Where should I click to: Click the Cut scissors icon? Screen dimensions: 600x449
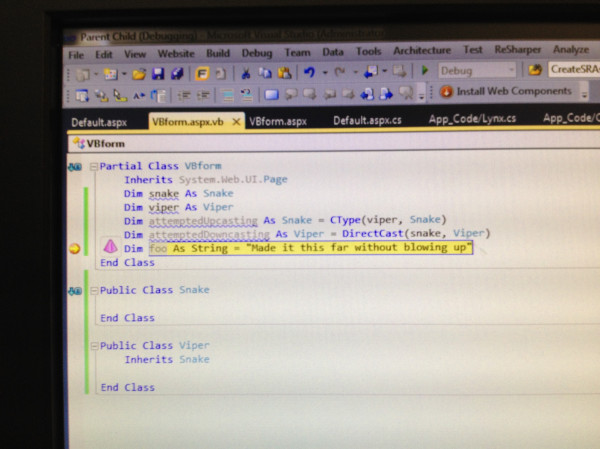[x=246, y=73]
